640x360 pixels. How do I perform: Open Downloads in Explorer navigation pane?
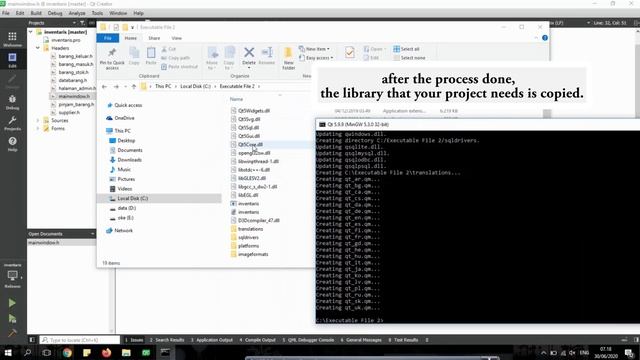click(x=129, y=160)
